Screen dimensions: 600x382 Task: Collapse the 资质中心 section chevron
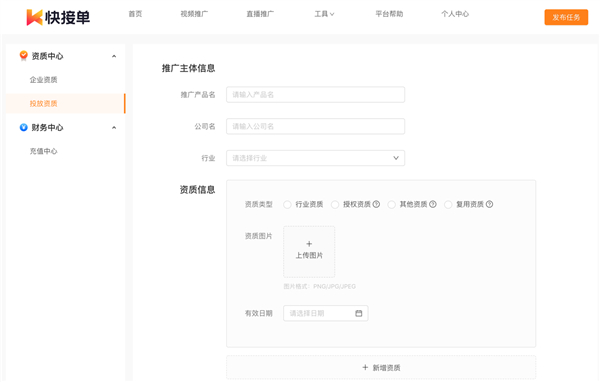pyautogui.click(x=114, y=56)
